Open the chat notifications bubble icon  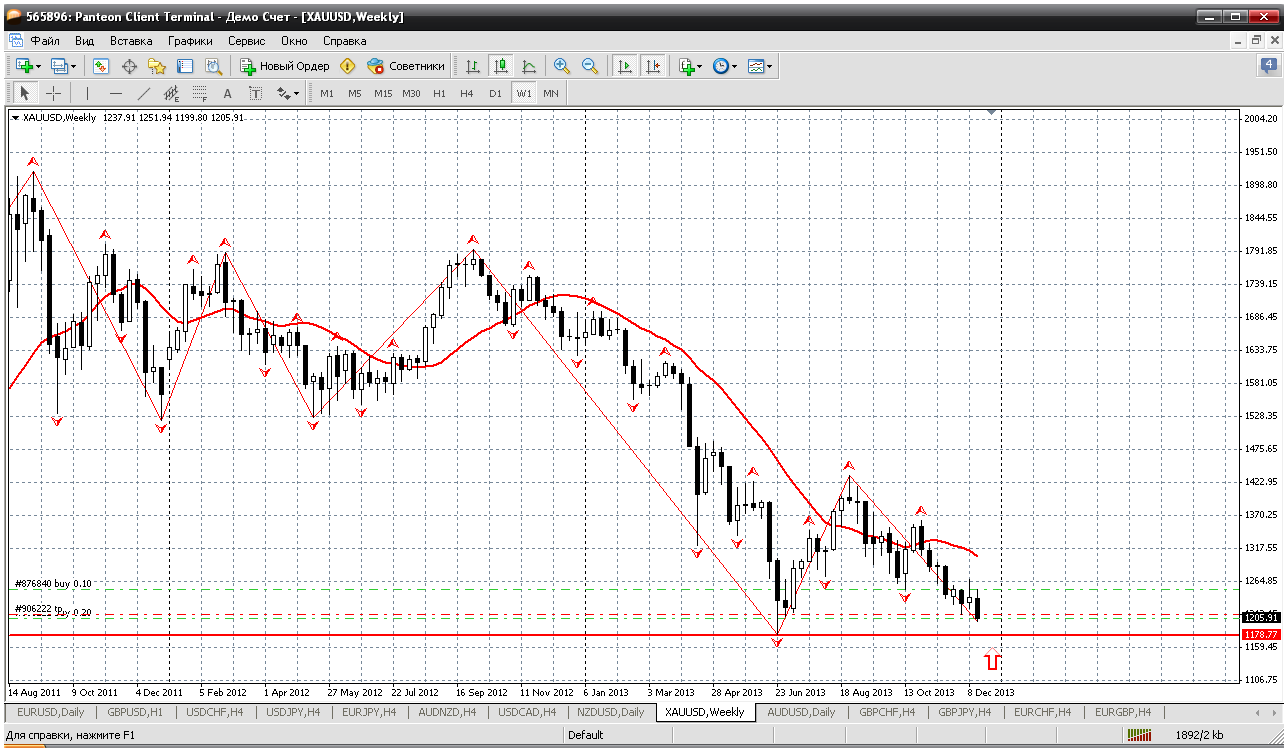(1269, 66)
